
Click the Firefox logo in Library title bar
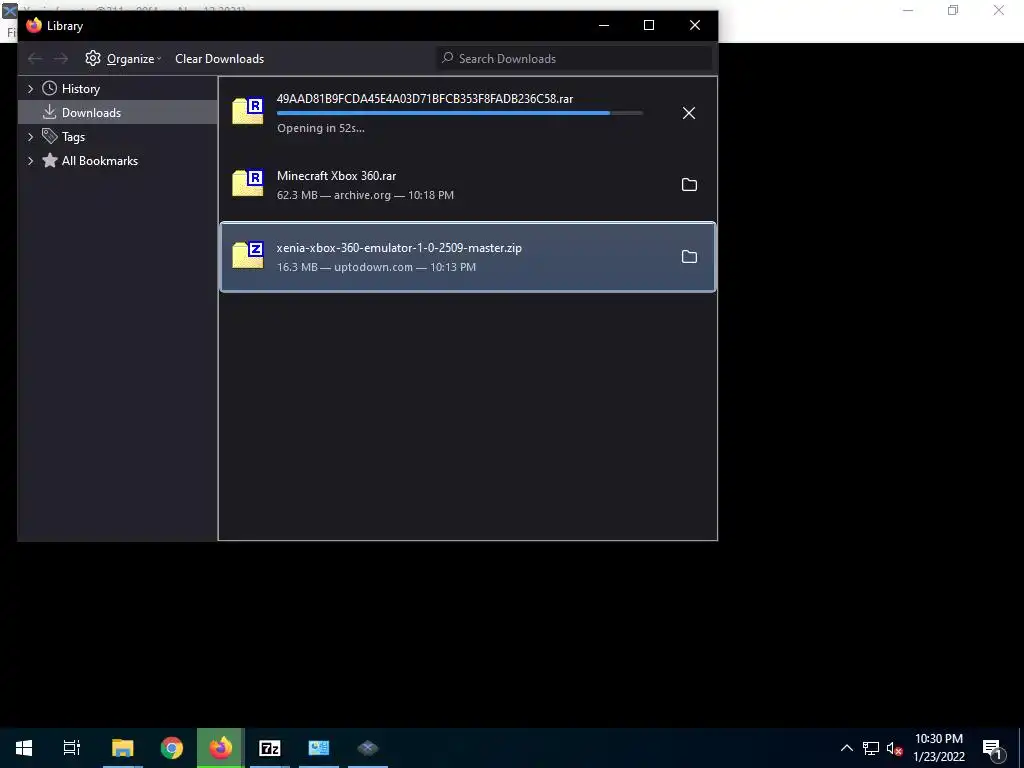click(x=34, y=25)
